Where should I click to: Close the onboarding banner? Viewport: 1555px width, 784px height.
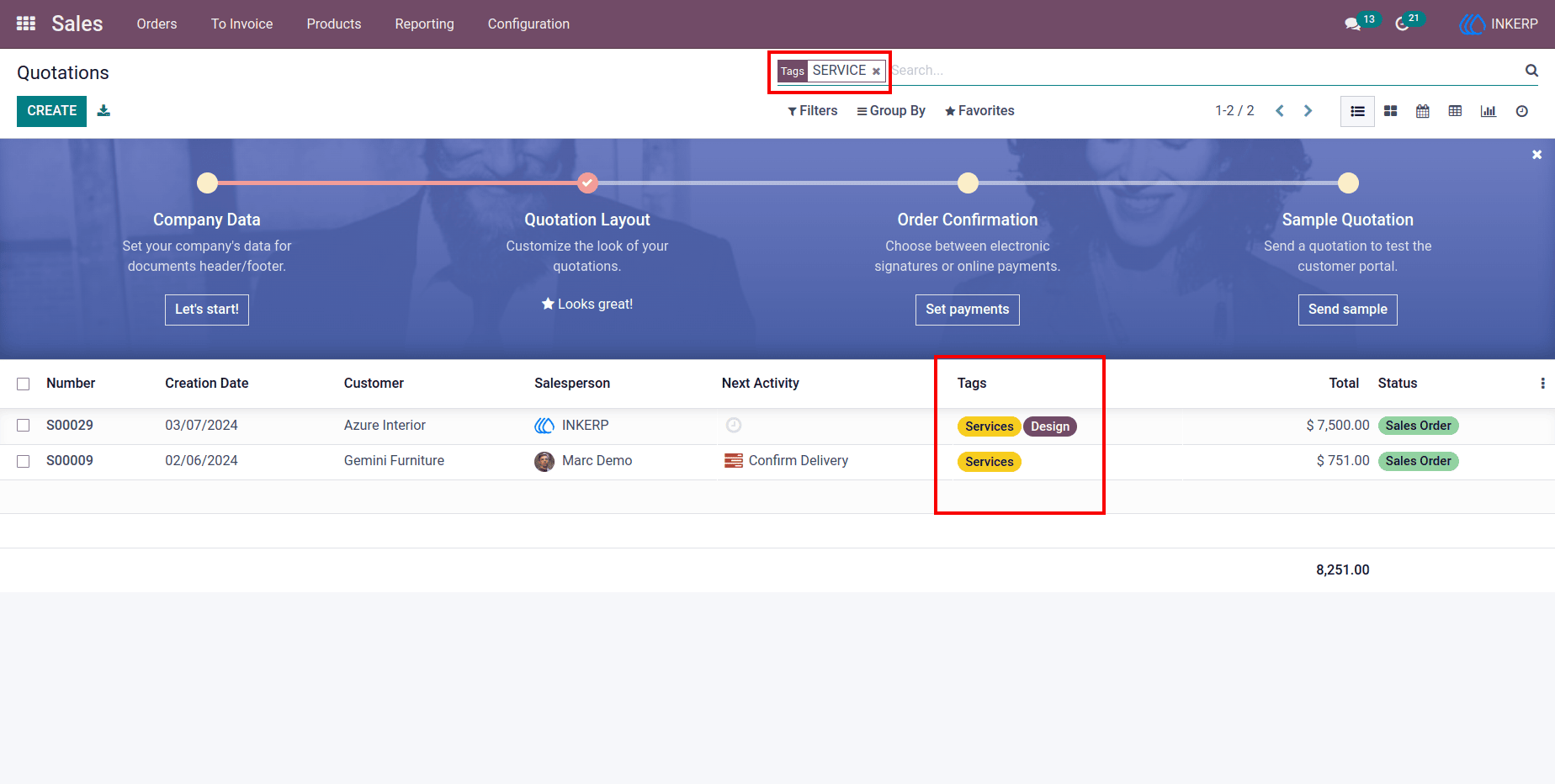click(1536, 155)
